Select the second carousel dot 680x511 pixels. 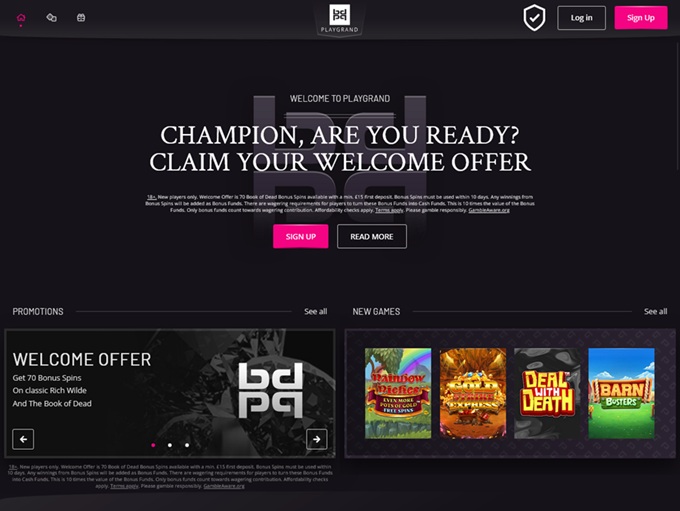click(170, 445)
